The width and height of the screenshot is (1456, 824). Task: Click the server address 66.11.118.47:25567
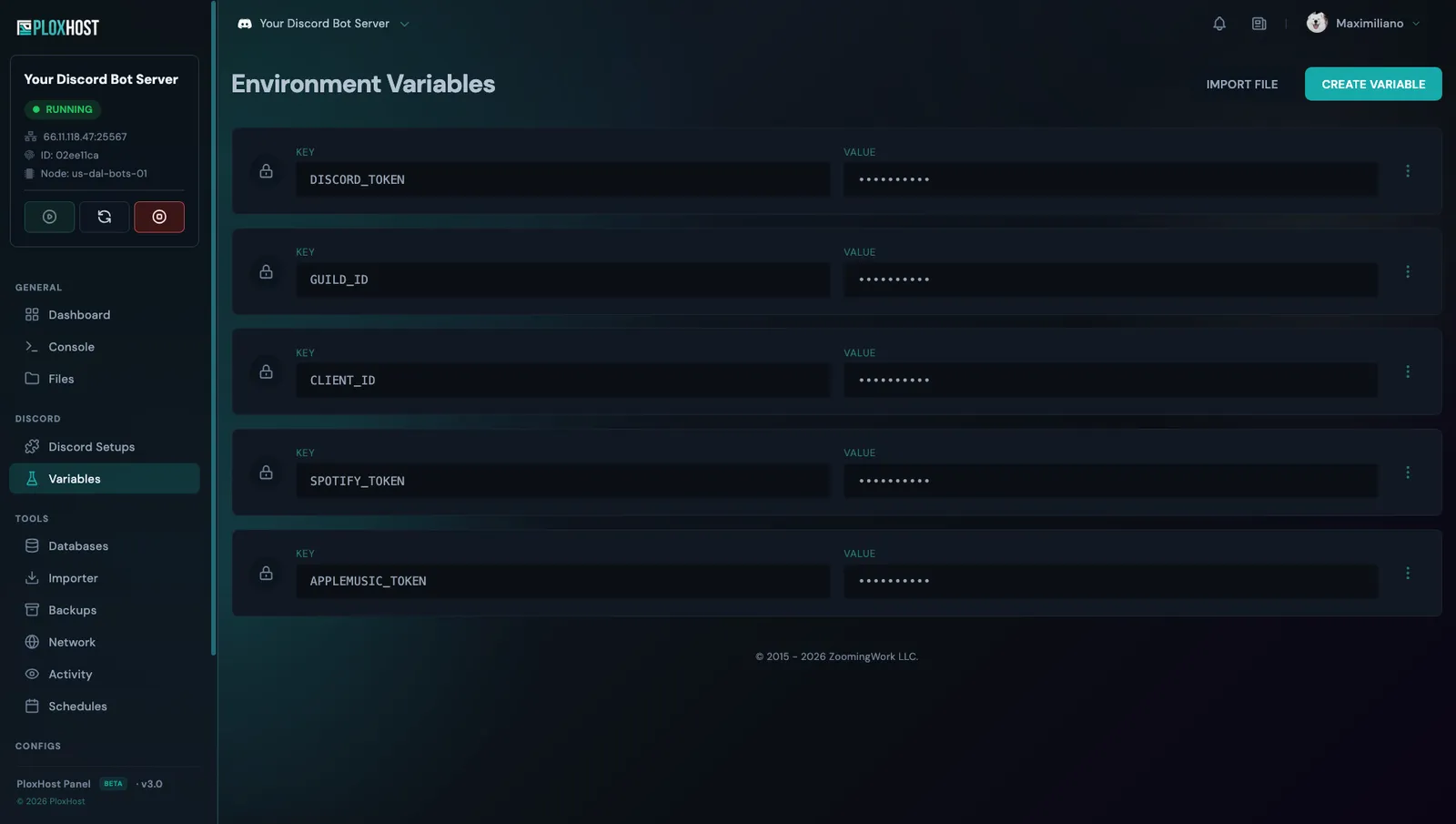(x=85, y=137)
